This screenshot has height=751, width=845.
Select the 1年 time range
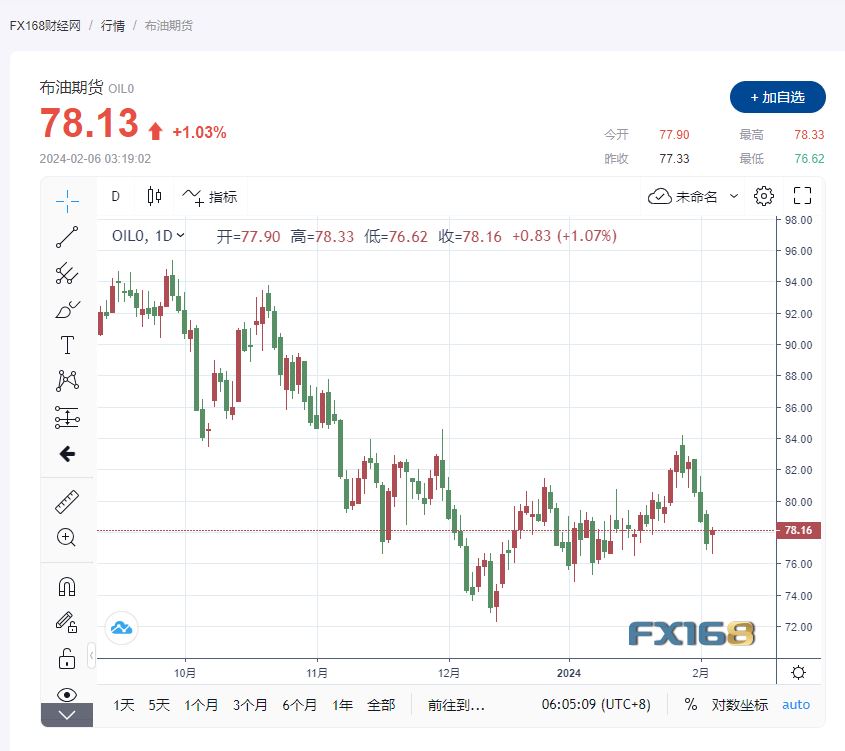tap(342, 705)
